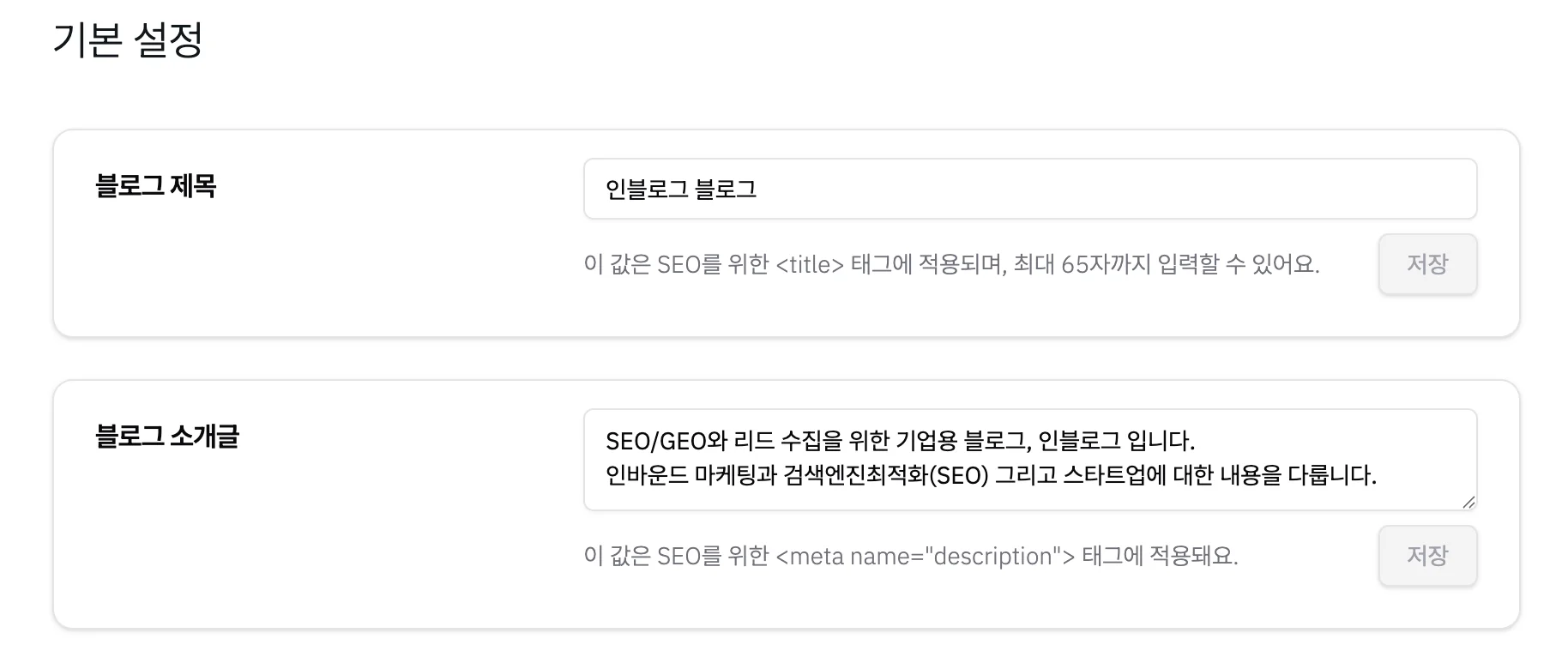1568x657 pixels.
Task: Click the meta description helper text
Action: click(x=910, y=556)
